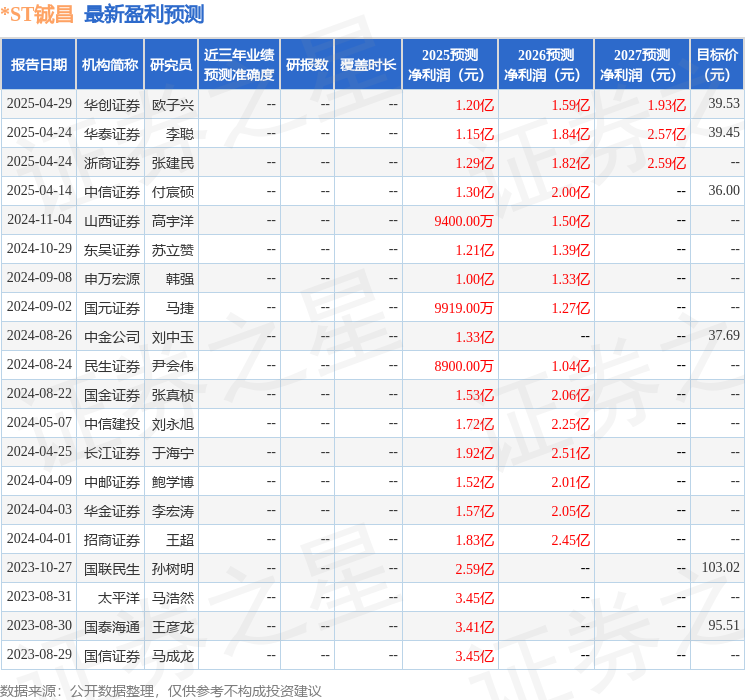This screenshot has height=700, width=745.
Task: Click the 覆盖时长 column header
Action: pos(368,65)
